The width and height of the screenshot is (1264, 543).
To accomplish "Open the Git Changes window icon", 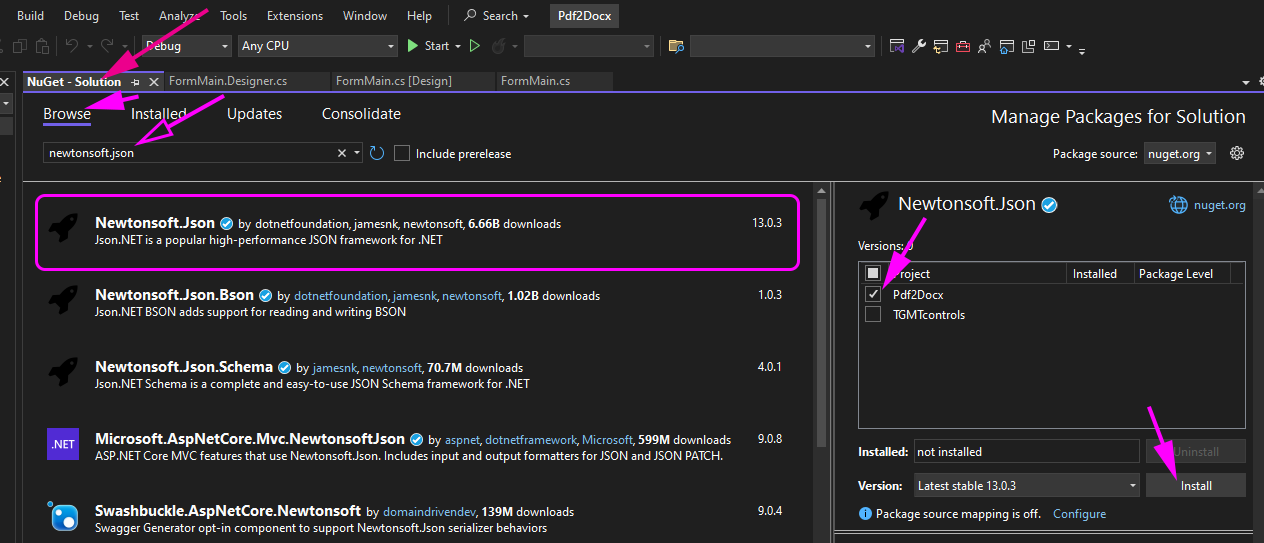I will pyautogui.click(x=941, y=46).
